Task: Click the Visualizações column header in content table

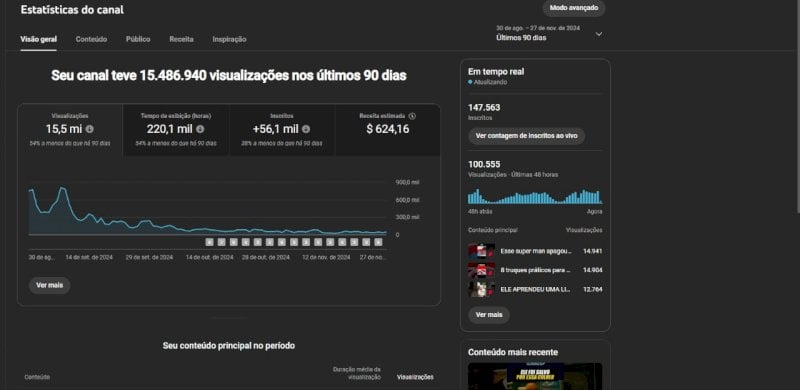Action: [415, 377]
